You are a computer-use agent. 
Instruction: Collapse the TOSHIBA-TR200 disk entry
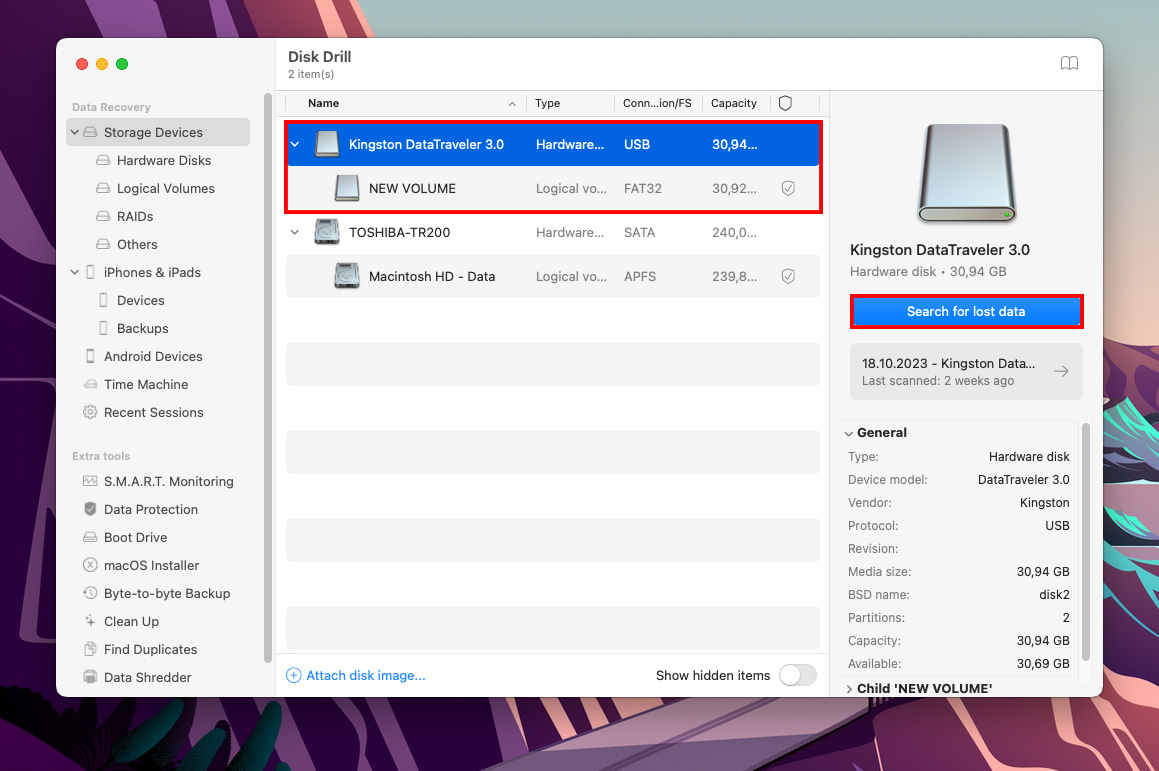coord(294,232)
